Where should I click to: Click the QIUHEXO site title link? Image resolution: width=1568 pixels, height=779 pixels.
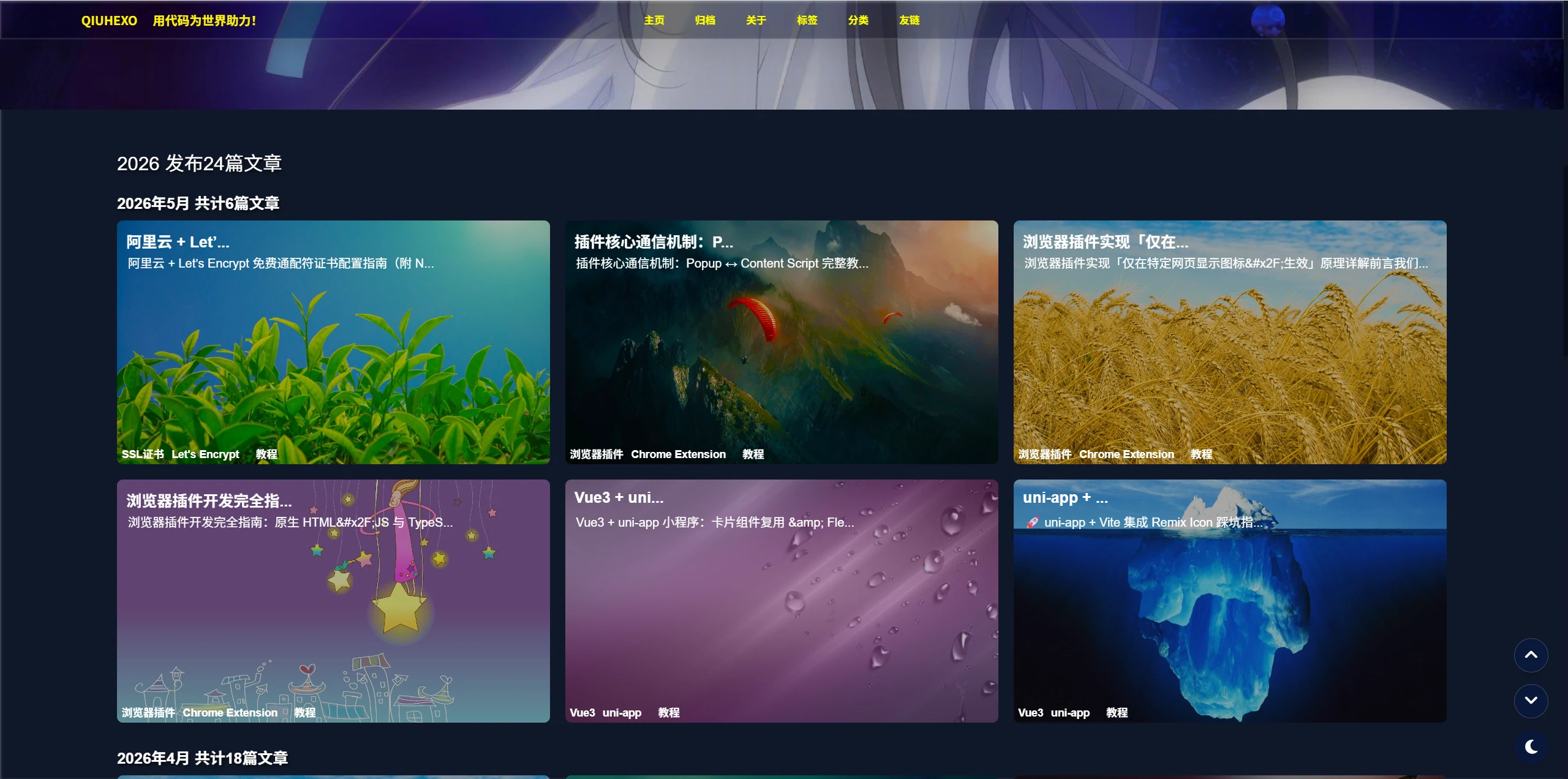(109, 21)
